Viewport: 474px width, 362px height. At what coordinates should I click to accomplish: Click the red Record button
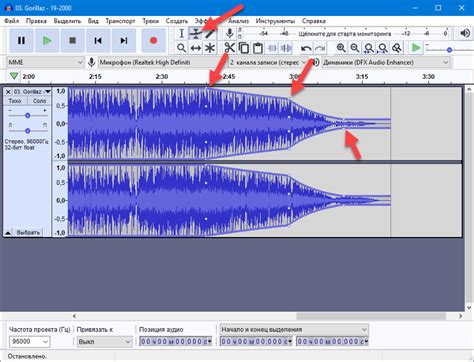tap(153, 41)
